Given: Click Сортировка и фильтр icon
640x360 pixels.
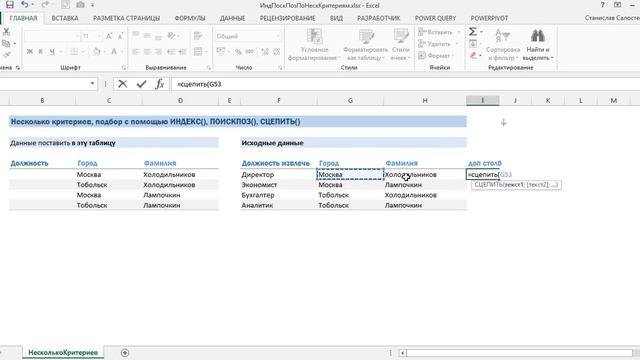Looking at the screenshot, I should (x=502, y=45).
